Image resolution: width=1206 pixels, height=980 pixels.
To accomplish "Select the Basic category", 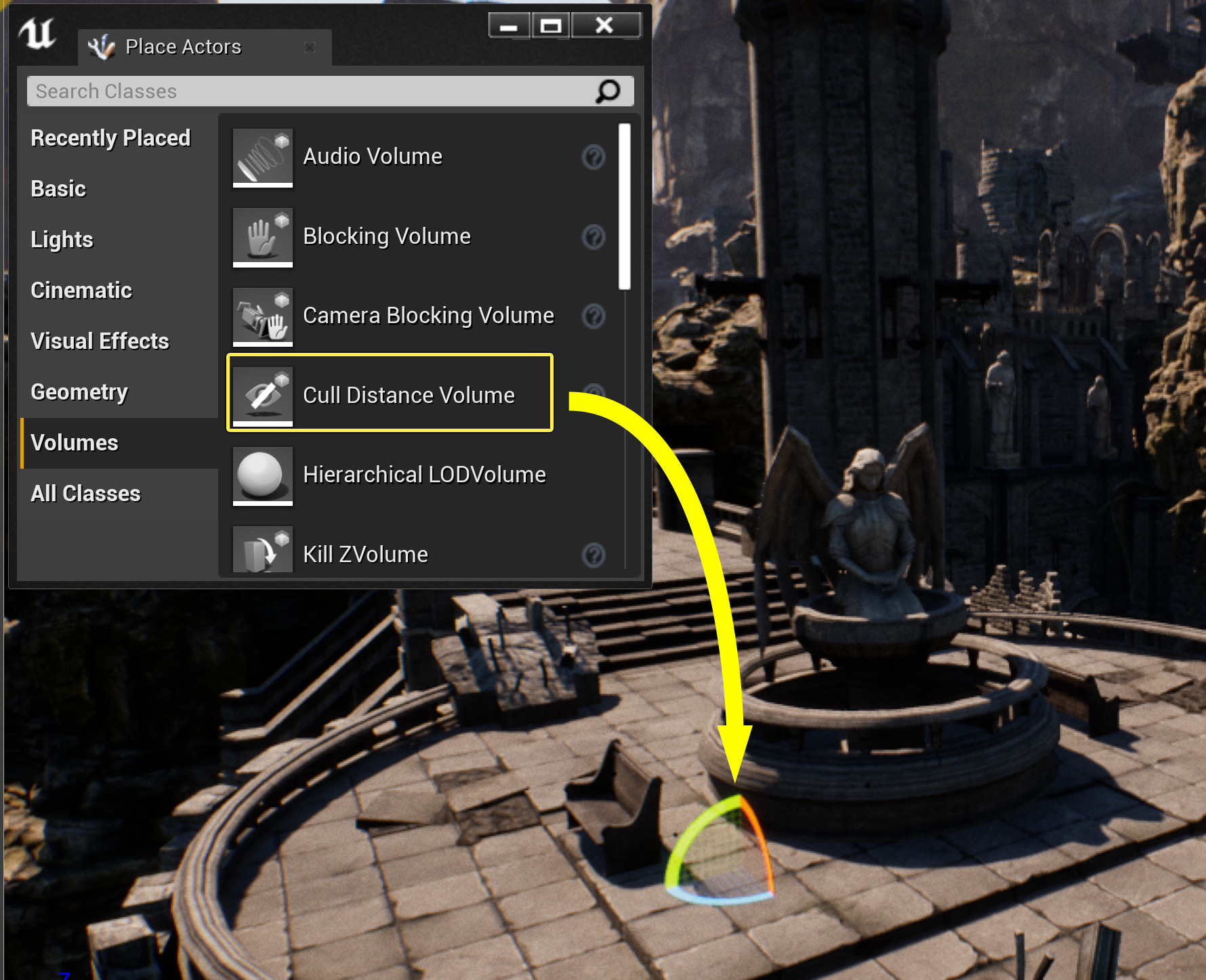I will point(58,189).
